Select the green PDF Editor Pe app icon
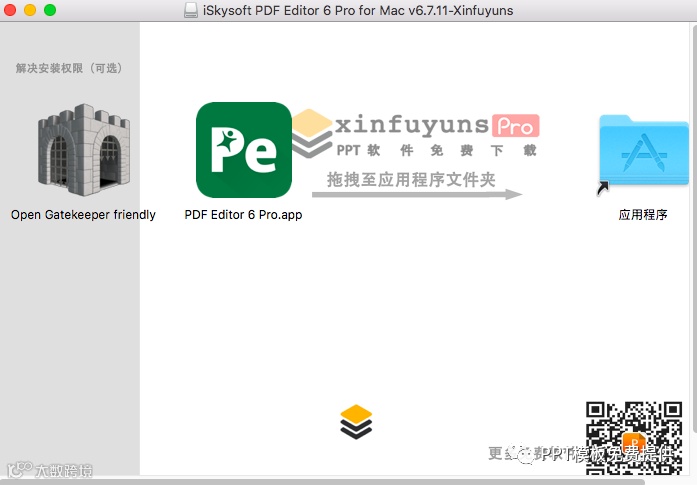Image resolution: width=697 pixels, height=485 pixels. (244, 150)
